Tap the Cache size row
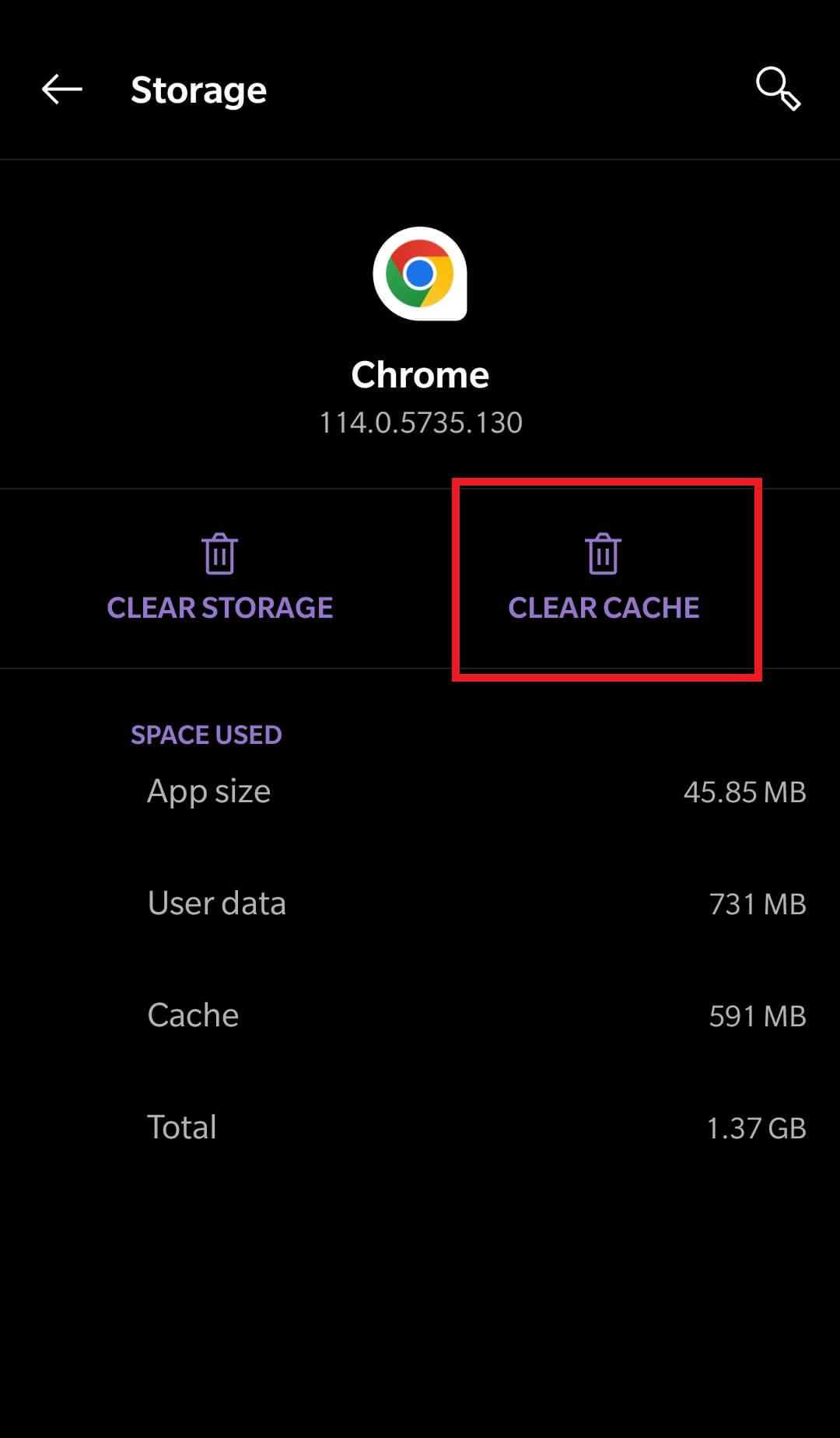The height and width of the screenshot is (1438, 840). tap(192, 1014)
